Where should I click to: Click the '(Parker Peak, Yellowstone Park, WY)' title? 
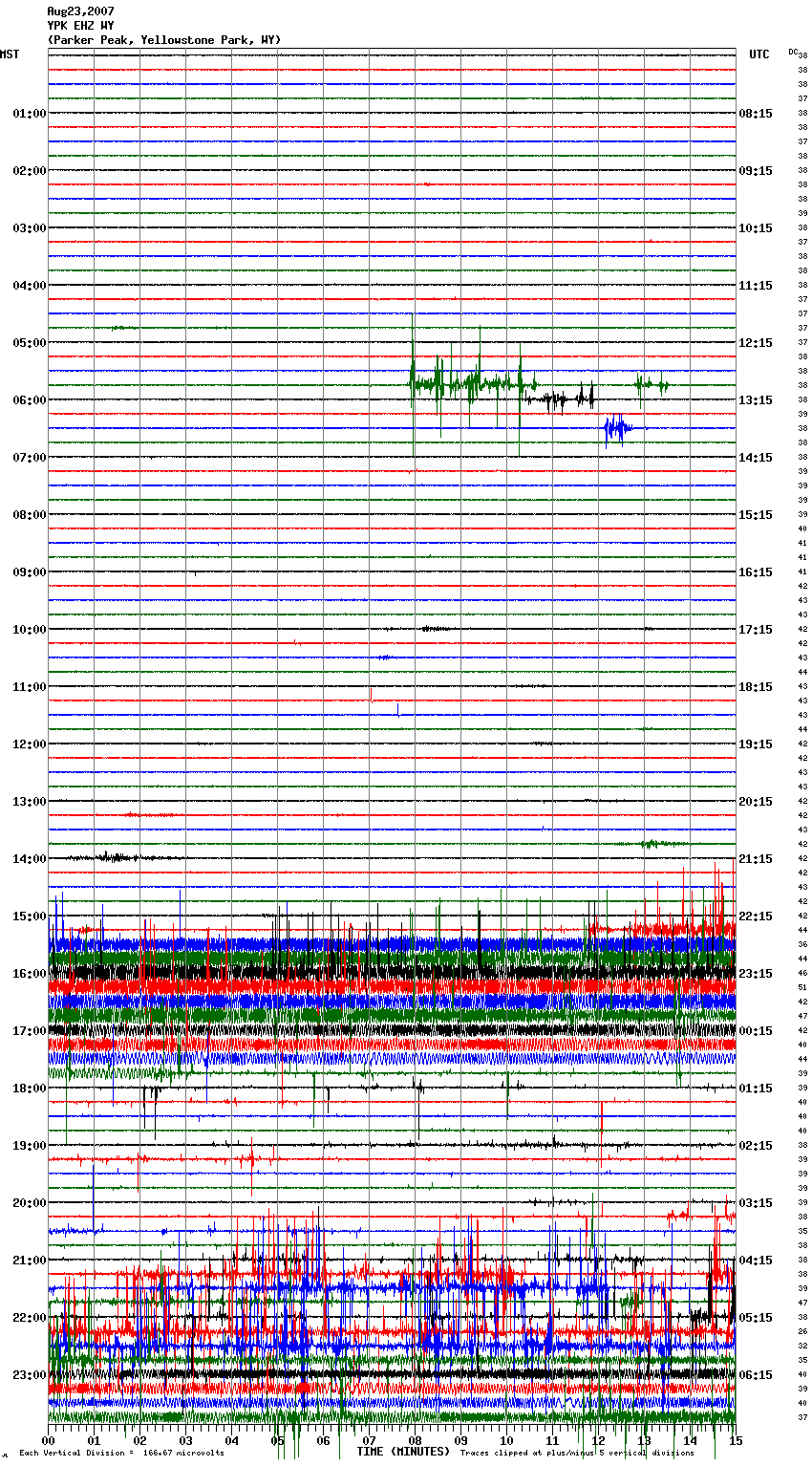(x=164, y=40)
